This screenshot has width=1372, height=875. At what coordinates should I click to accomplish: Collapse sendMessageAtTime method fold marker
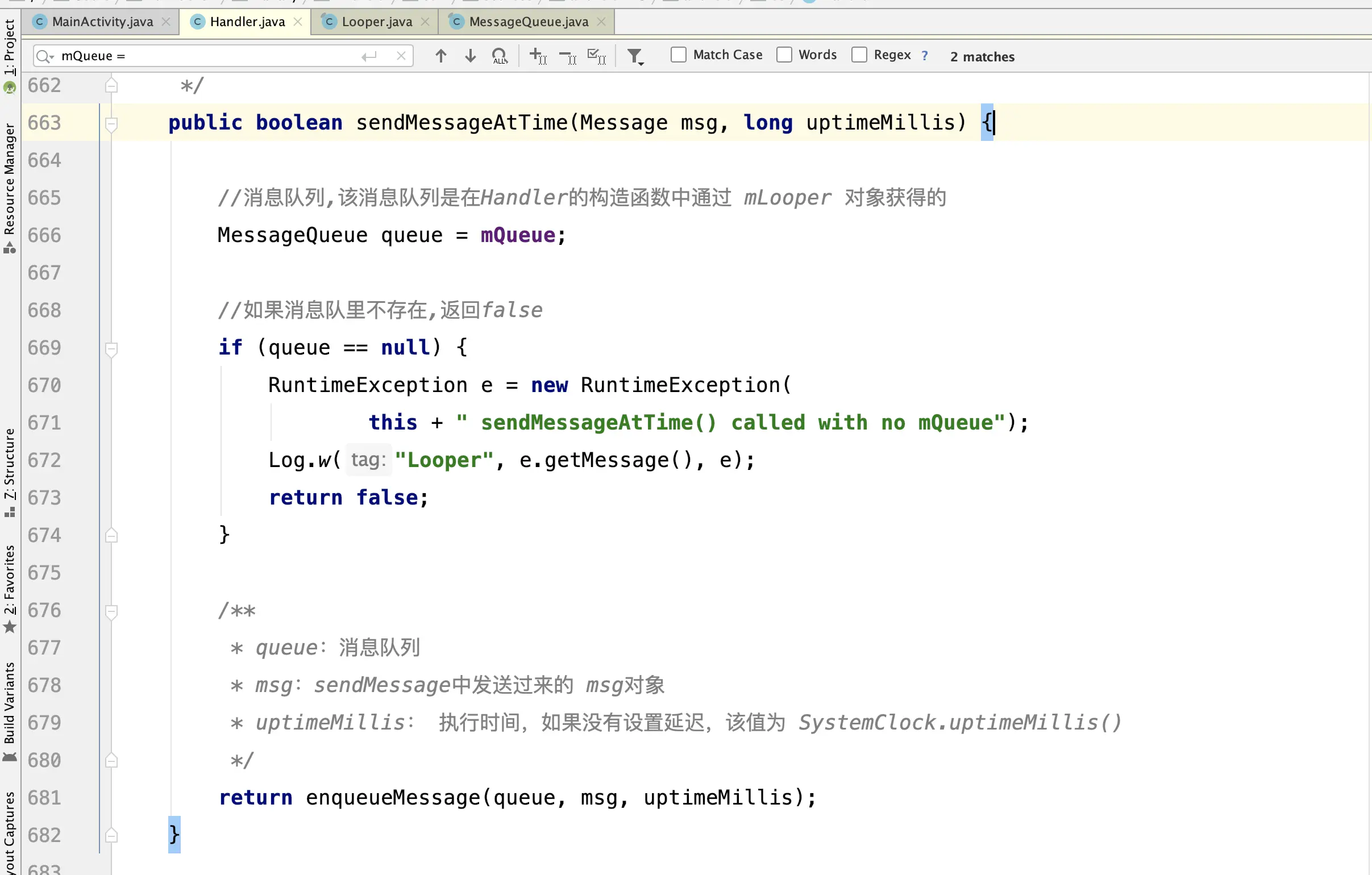point(111,123)
